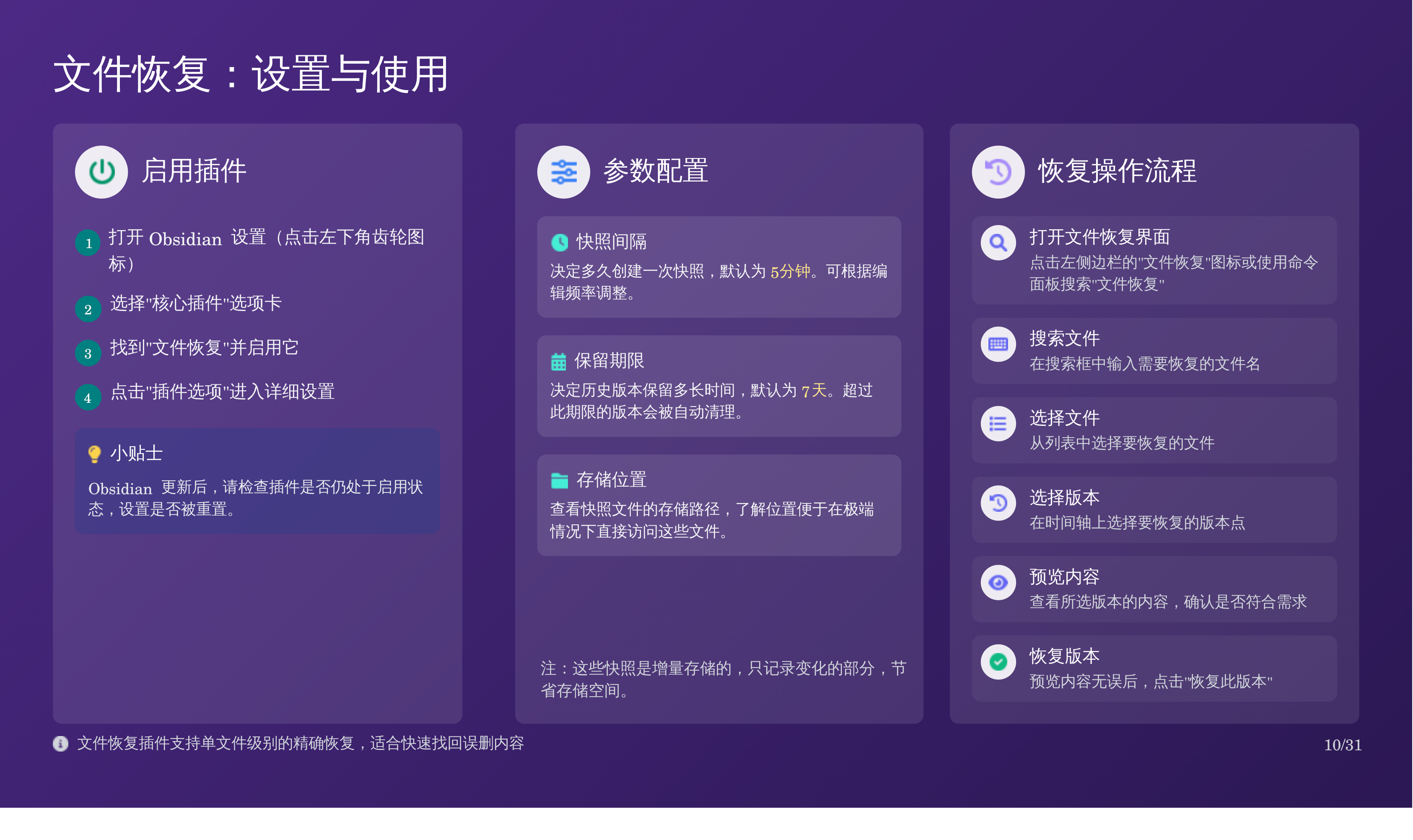This screenshot has width=1413, height=840.
Task: Click the history icon beside 恢复操作流程
Action: (x=998, y=172)
